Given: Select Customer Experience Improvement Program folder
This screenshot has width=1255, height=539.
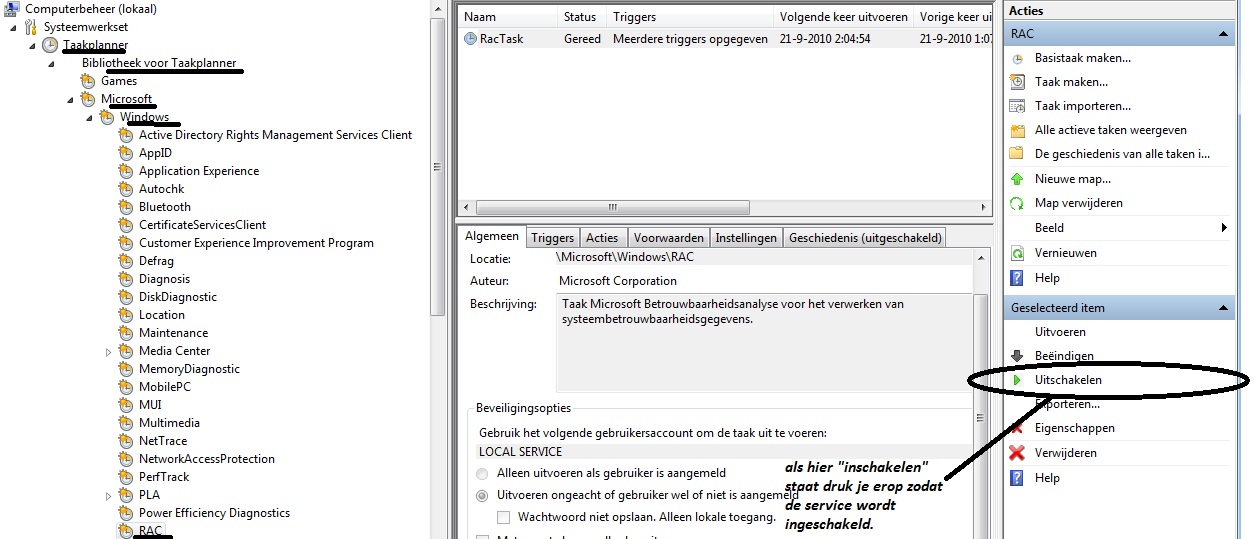Looking at the screenshot, I should (x=256, y=243).
